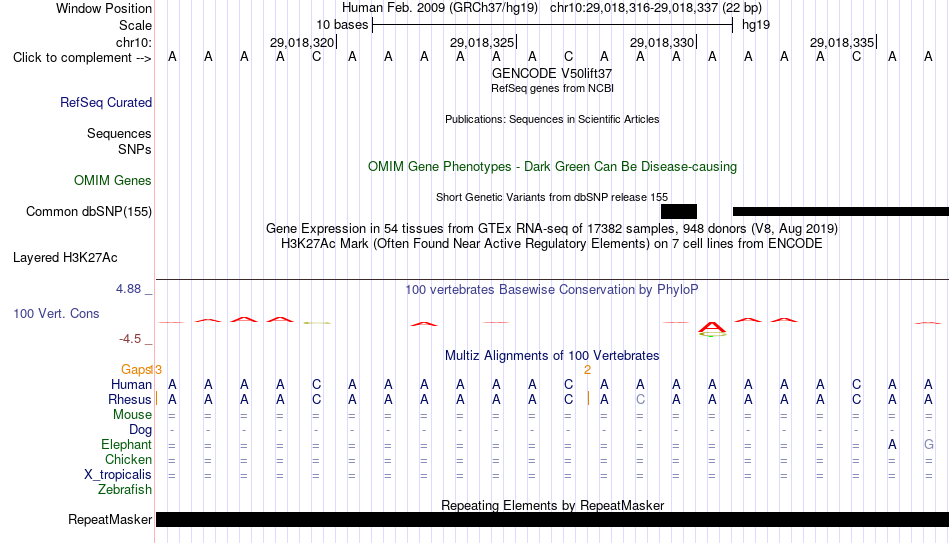The height and width of the screenshot is (543, 950).
Task: Click 'Short Genetic Variants from dbSNP release 155'
Action: (552, 198)
